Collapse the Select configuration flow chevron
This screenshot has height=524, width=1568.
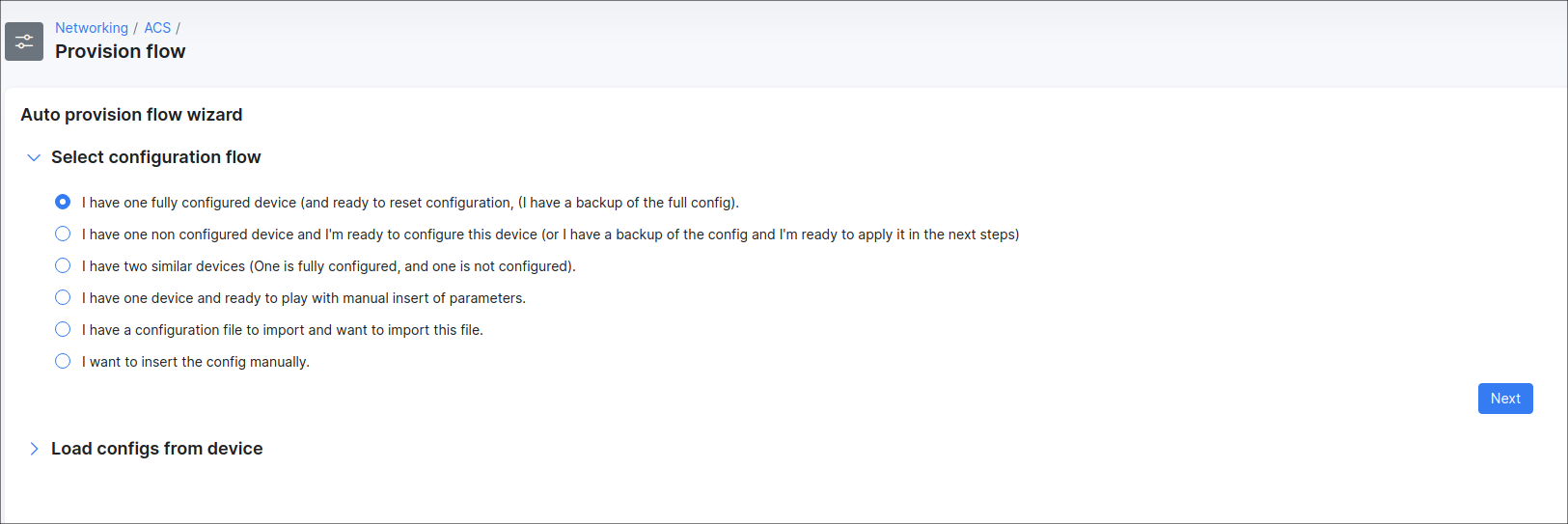click(34, 157)
